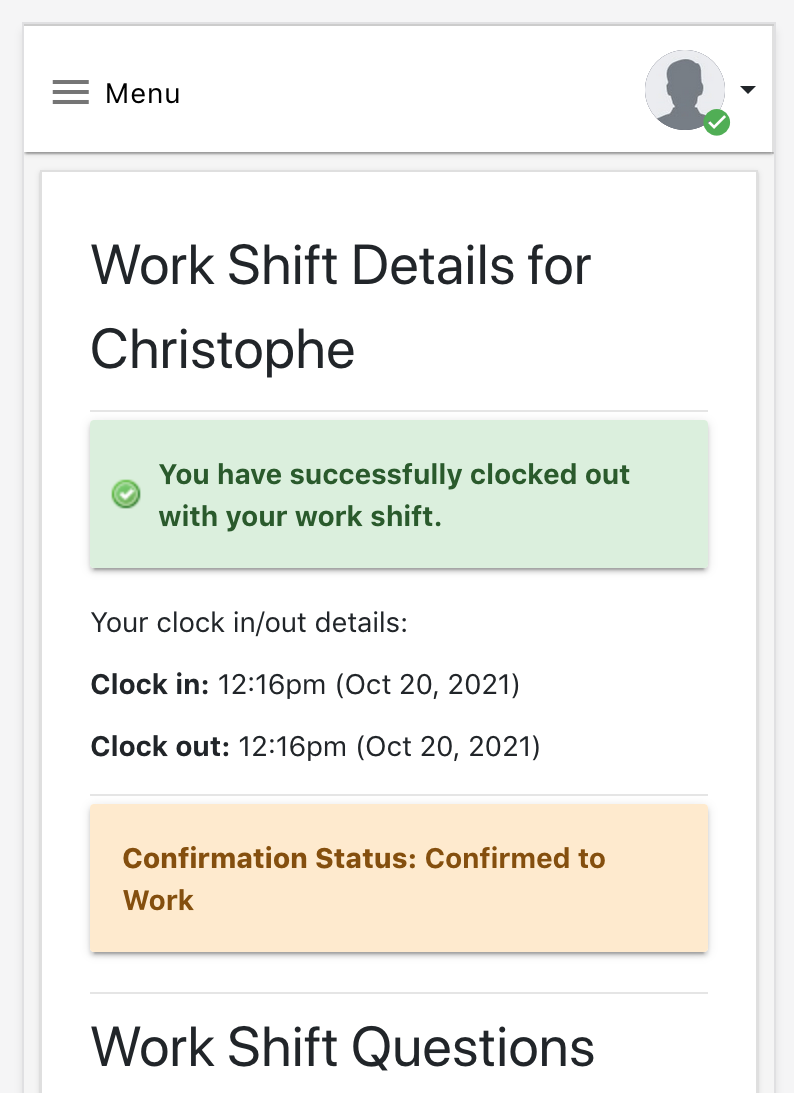
Task: Click the green success check icon in alert
Action: [x=126, y=494]
